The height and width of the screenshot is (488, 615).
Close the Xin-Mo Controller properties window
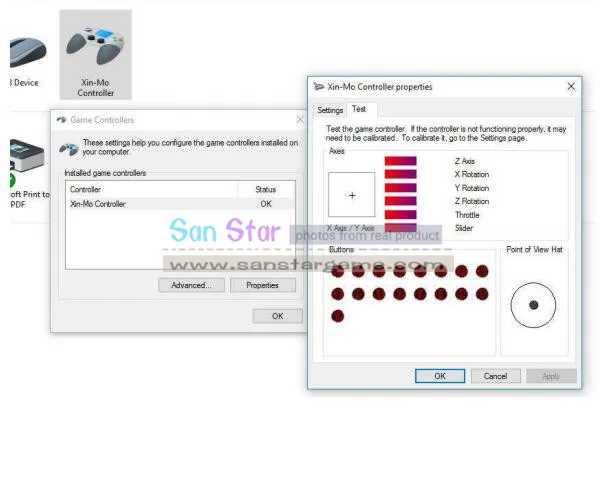tap(571, 86)
